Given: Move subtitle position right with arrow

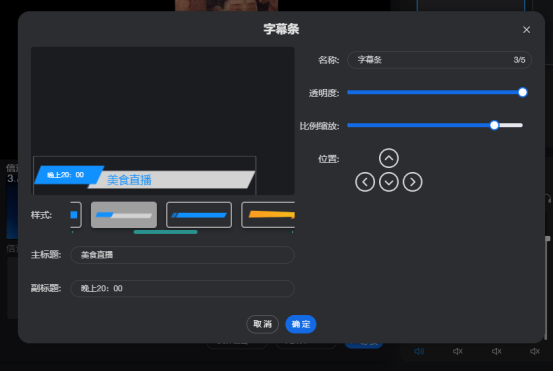Looking at the screenshot, I should tap(412, 182).
